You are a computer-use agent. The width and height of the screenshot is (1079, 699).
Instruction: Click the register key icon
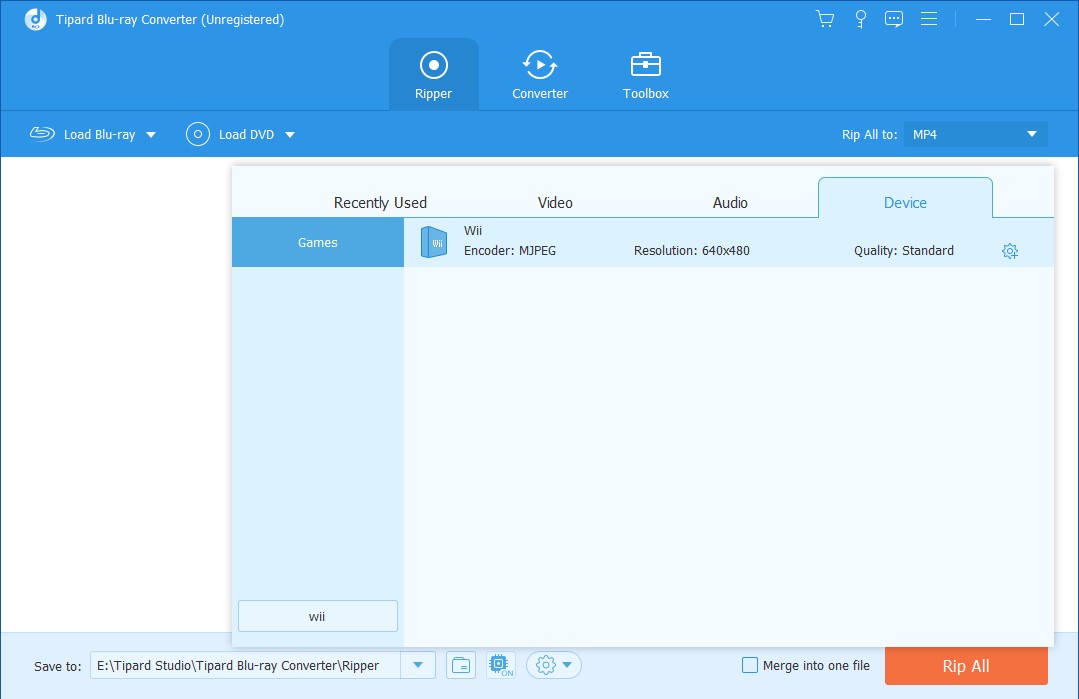(860, 19)
